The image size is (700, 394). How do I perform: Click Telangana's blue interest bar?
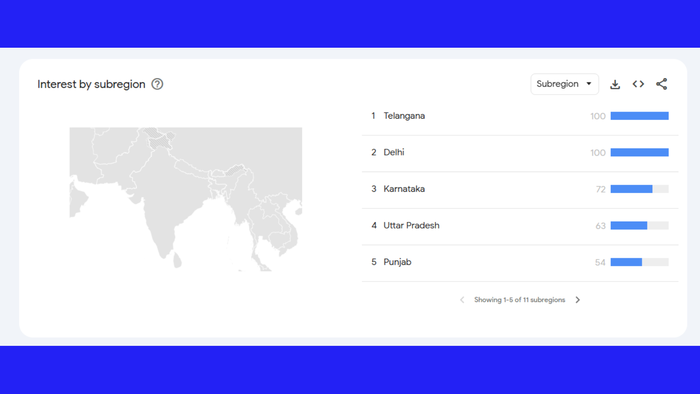click(x=639, y=116)
